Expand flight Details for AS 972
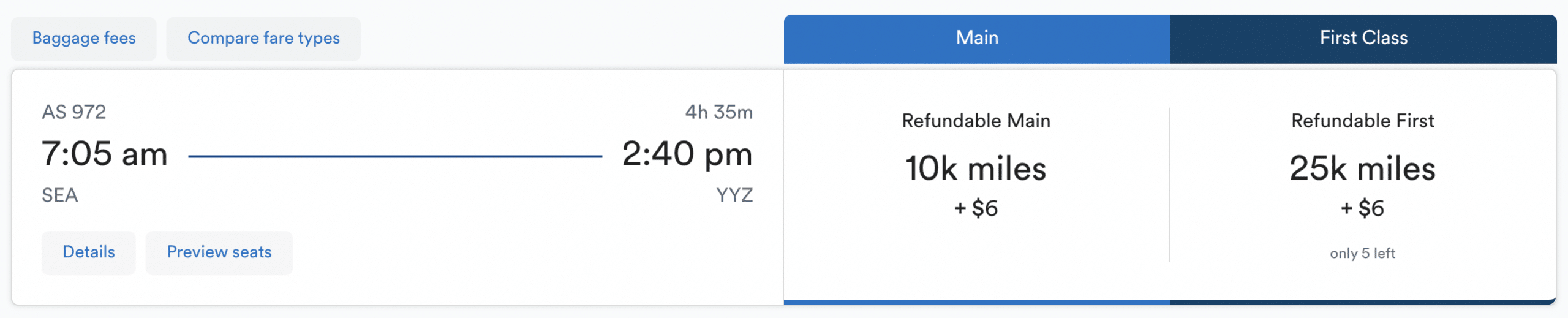This screenshot has width=1568, height=318. [x=89, y=252]
